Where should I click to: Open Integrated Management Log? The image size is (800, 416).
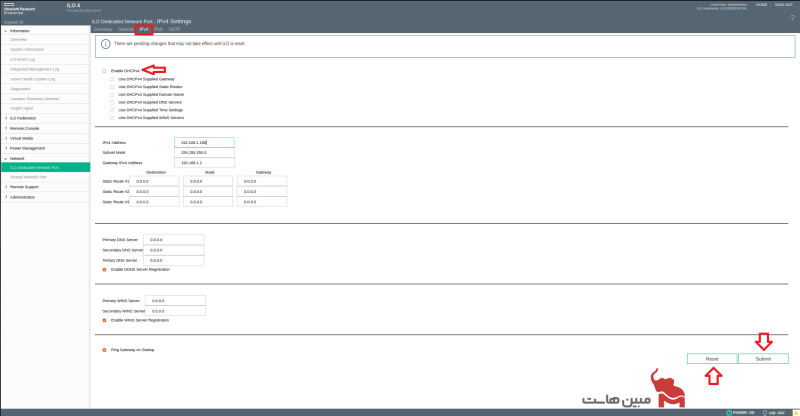(35, 69)
